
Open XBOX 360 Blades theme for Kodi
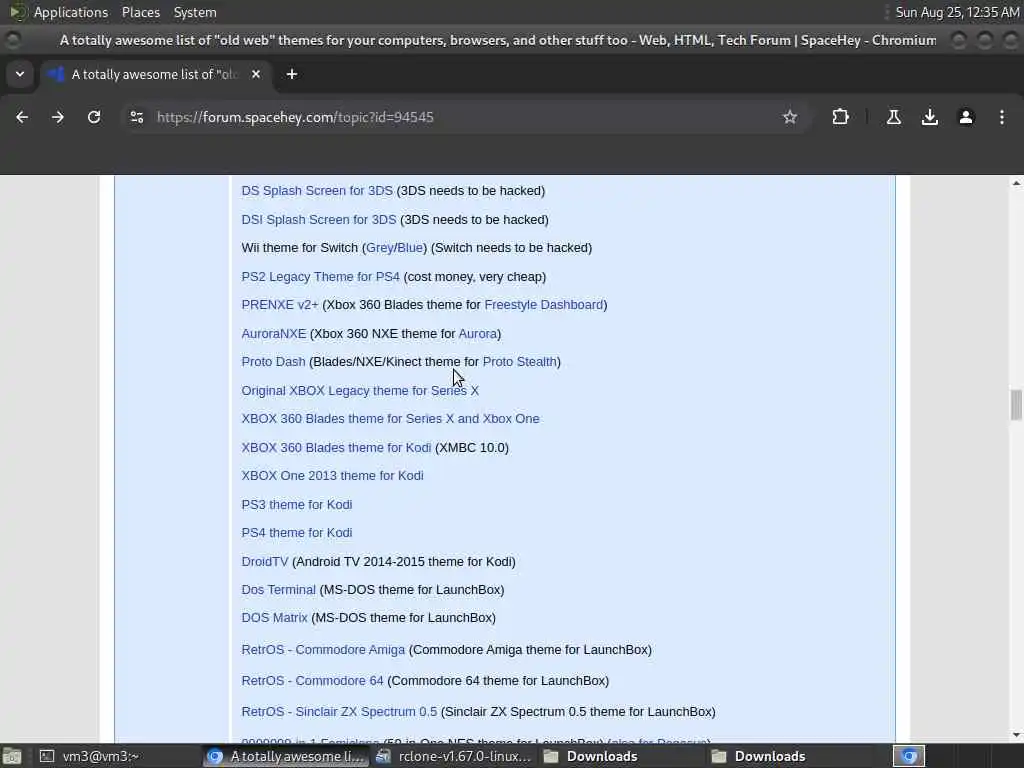[336, 447]
